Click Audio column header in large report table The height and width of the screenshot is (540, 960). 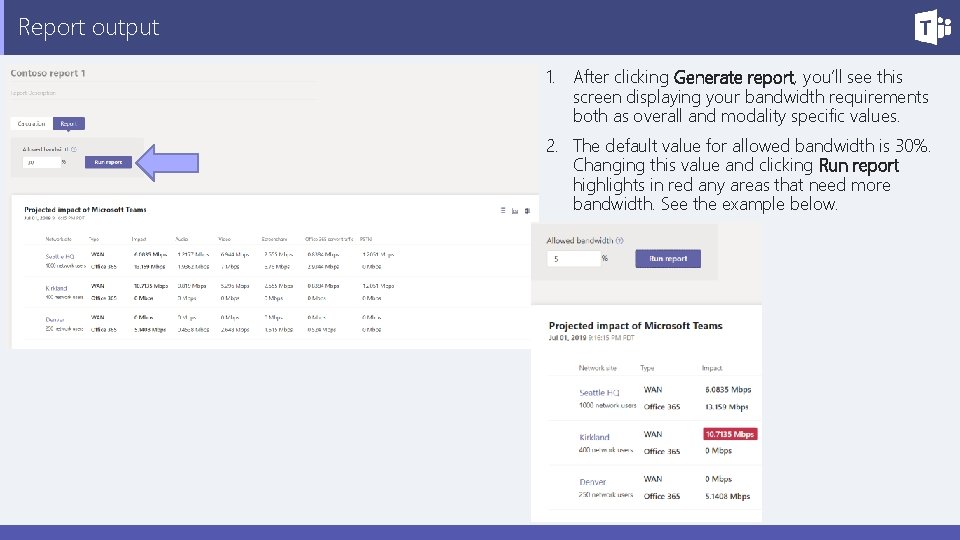coord(182,239)
